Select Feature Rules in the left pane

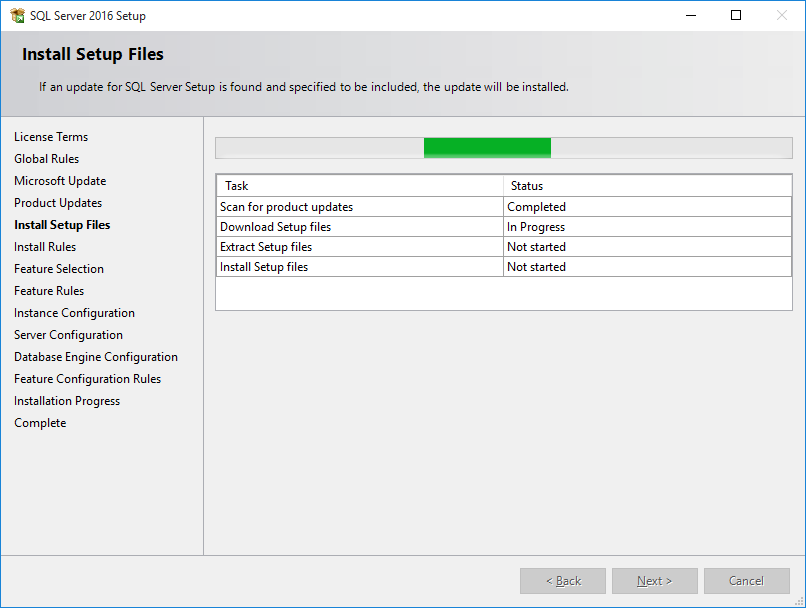pos(49,290)
